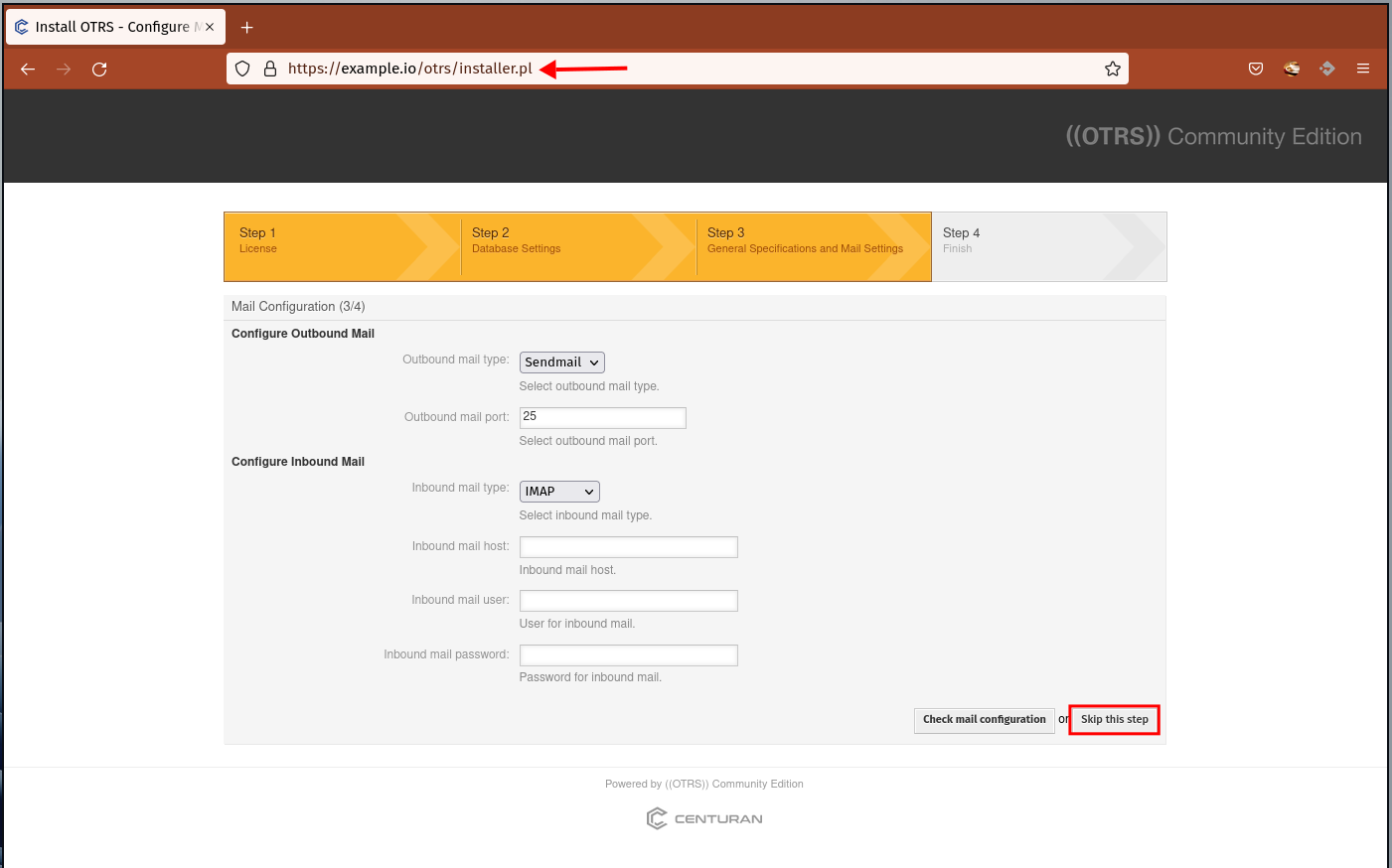Image resolution: width=1392 pixels, height=868 pixels.
Task: Click the 'Inbound mail host.' hint text
Action: pos(568,570)
